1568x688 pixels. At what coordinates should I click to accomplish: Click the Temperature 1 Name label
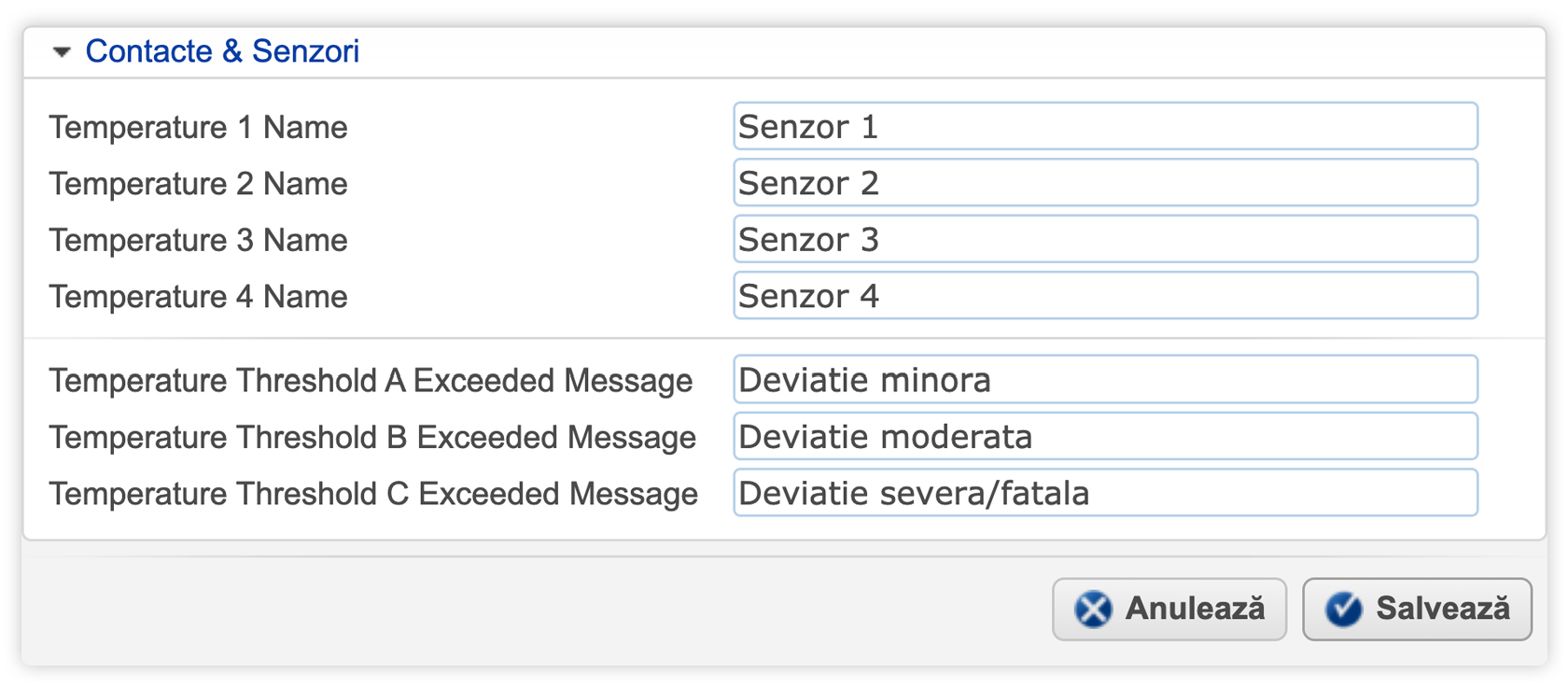point(199,127)
